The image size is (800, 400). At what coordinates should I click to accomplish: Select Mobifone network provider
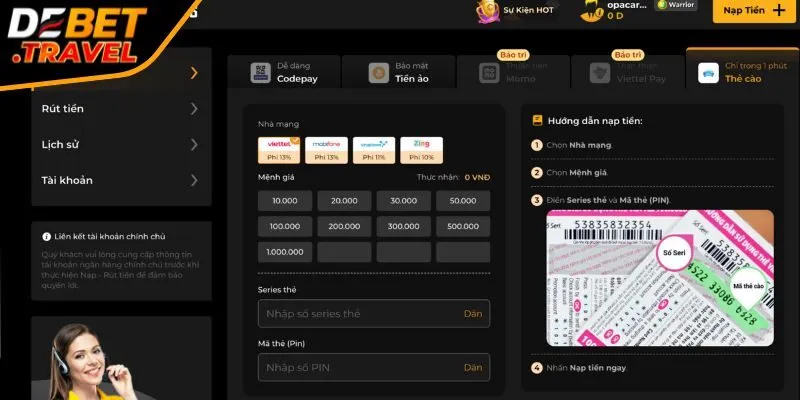[326, 150]
